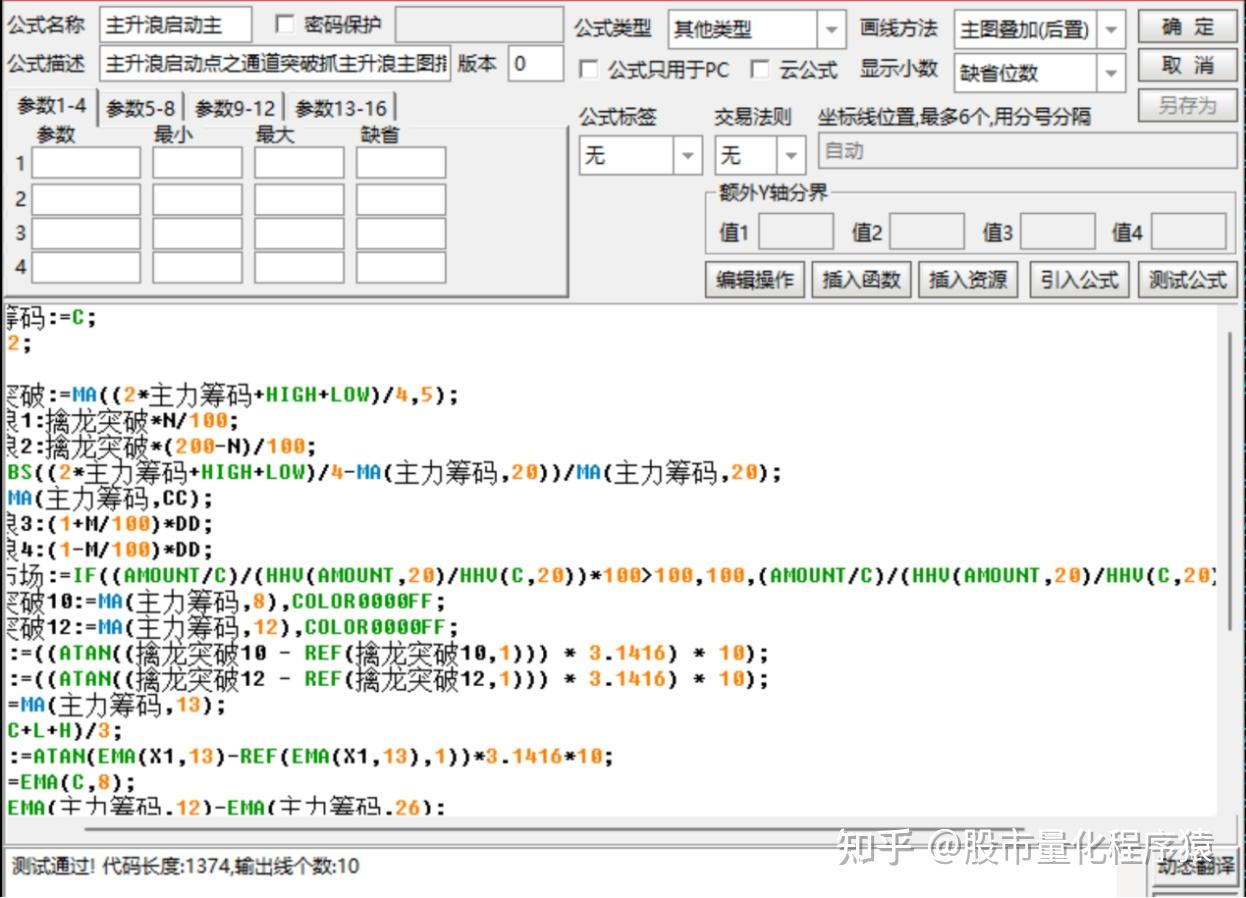Image resolution: width=1246 pixels, height=898 pixels.
Task: Click the vertical scrollbar of code editor
Action: pos(1230,480)
